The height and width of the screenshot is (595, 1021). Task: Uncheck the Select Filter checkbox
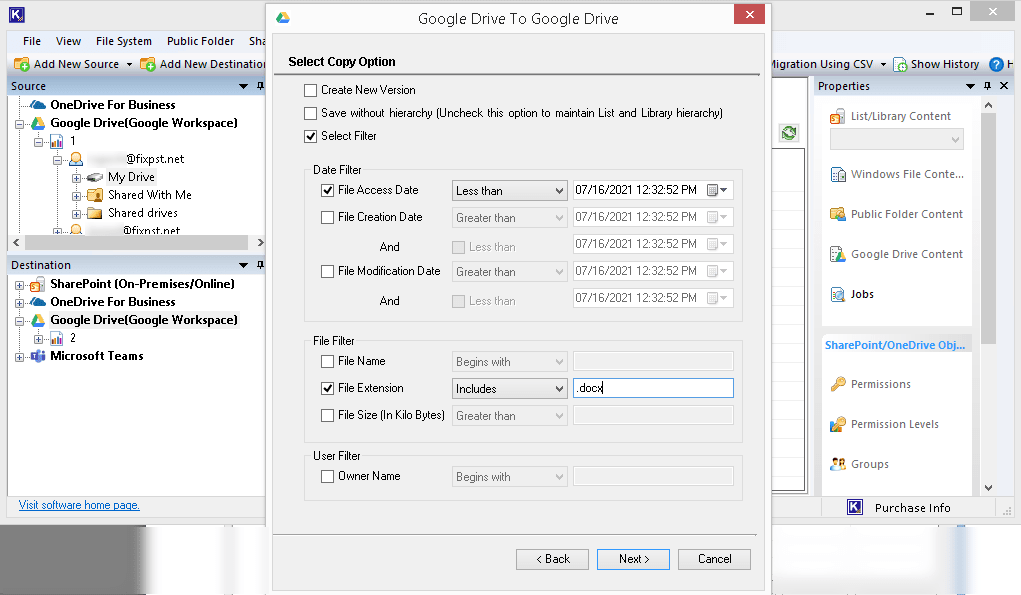pos(311,137)
